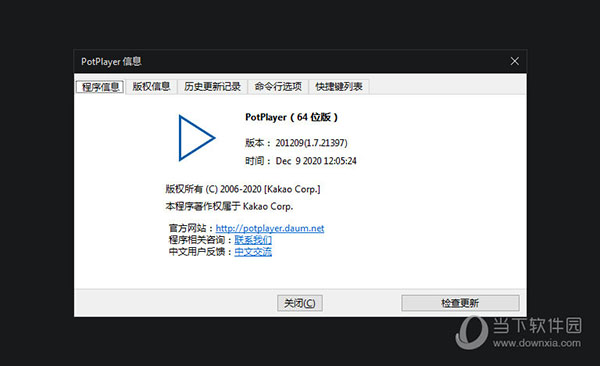Click the 本程序著作权属于 Kakao Corp. line
Image resolution: width=600 pixels, height=366 pixels.
[x=229, y=207]
